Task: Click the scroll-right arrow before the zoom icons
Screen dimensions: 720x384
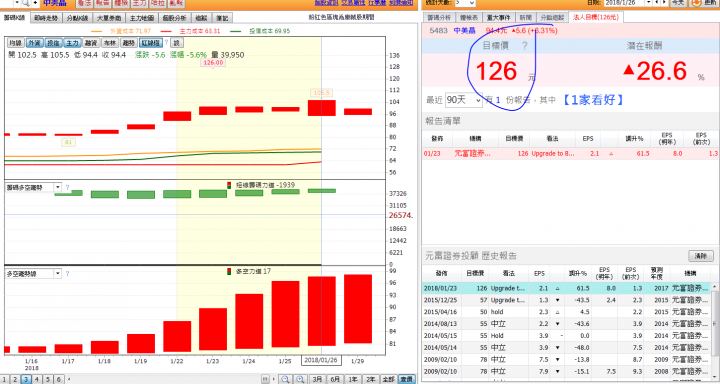Action: tap(274, 379)
